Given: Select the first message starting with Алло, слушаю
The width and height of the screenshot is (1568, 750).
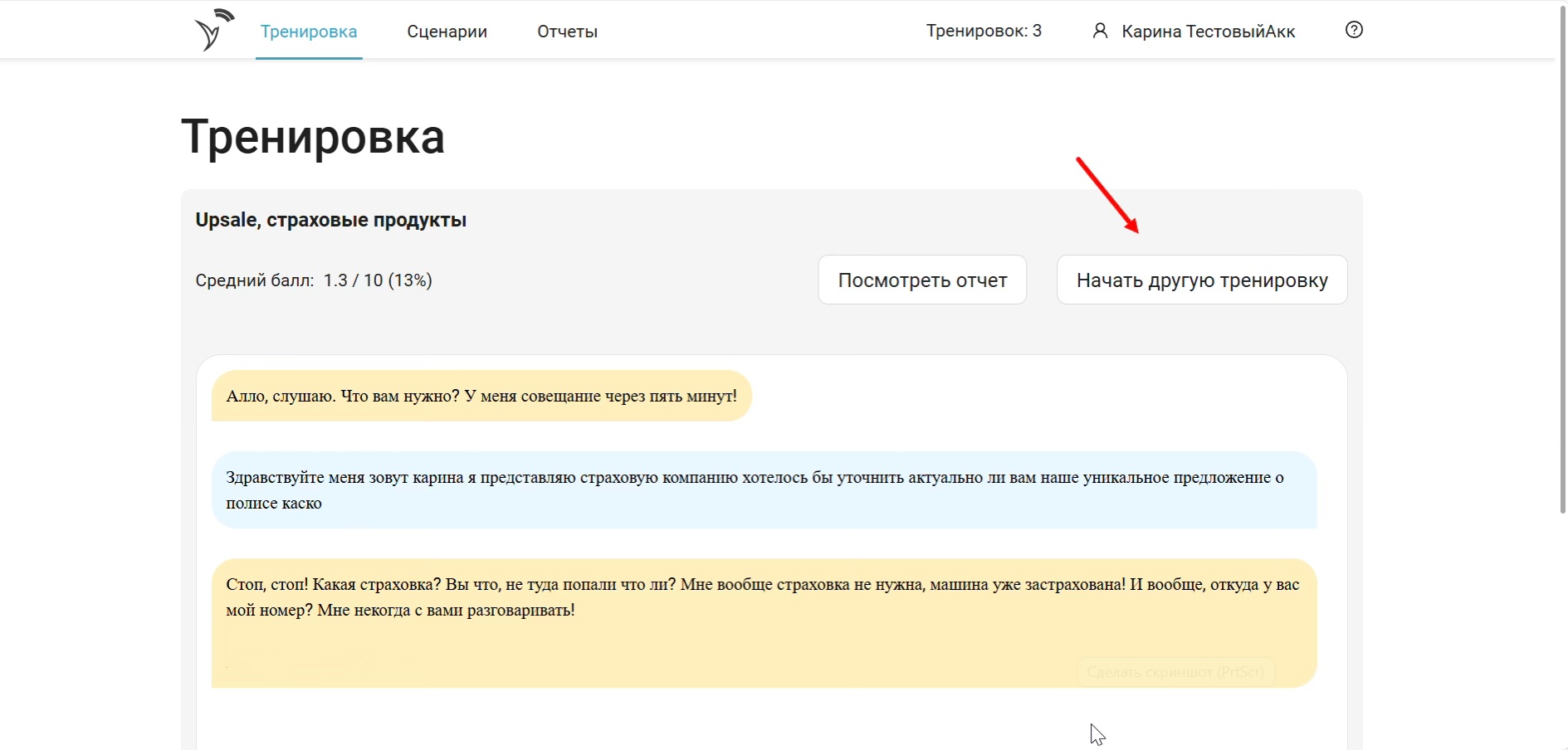Looking at the screenshot, I should pyautogui.click(x=481, y=397).
